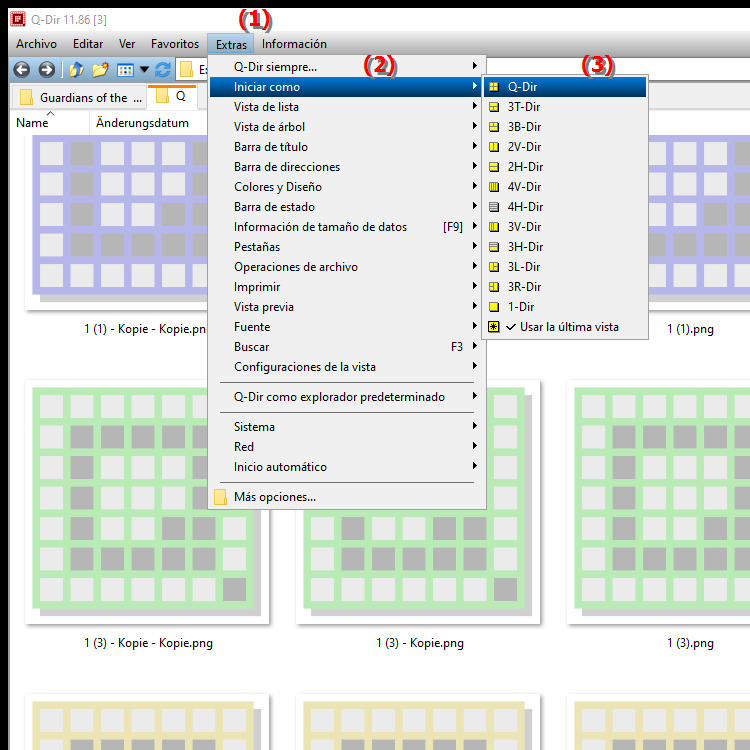Click the Forward navigation arrow icon
Viewport: 750px width, 750px height.
[x=46, y=70]
